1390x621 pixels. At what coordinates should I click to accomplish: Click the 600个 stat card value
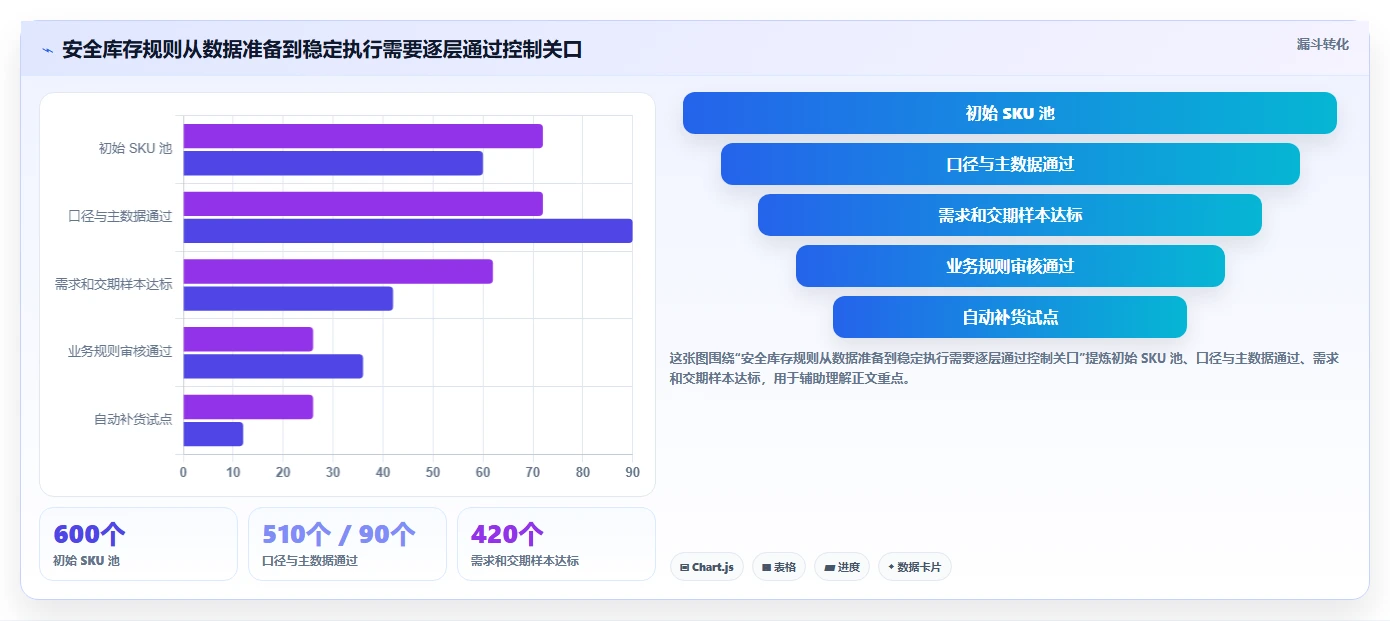tap(90, 535)
